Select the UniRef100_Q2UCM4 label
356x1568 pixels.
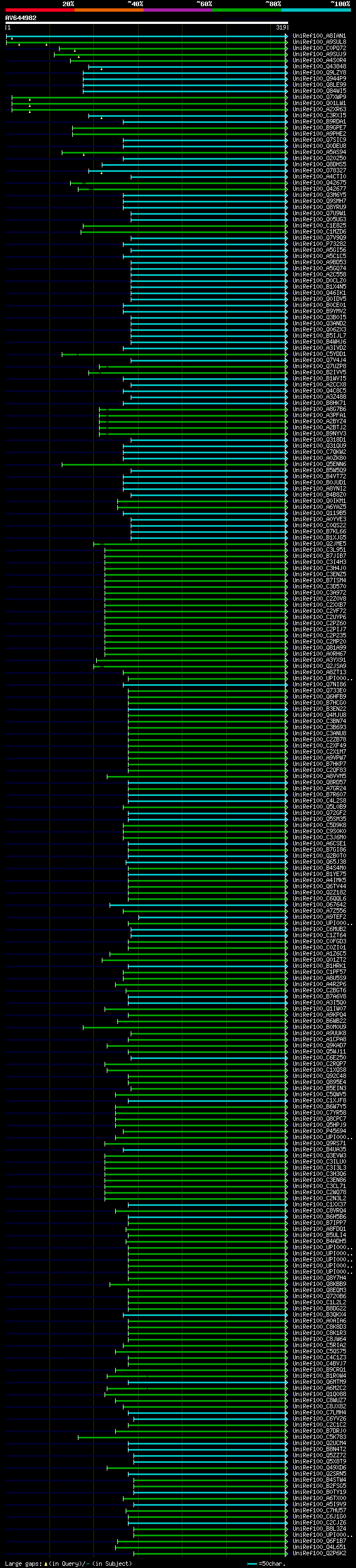pyautogui.click(x=319, y=1443)
